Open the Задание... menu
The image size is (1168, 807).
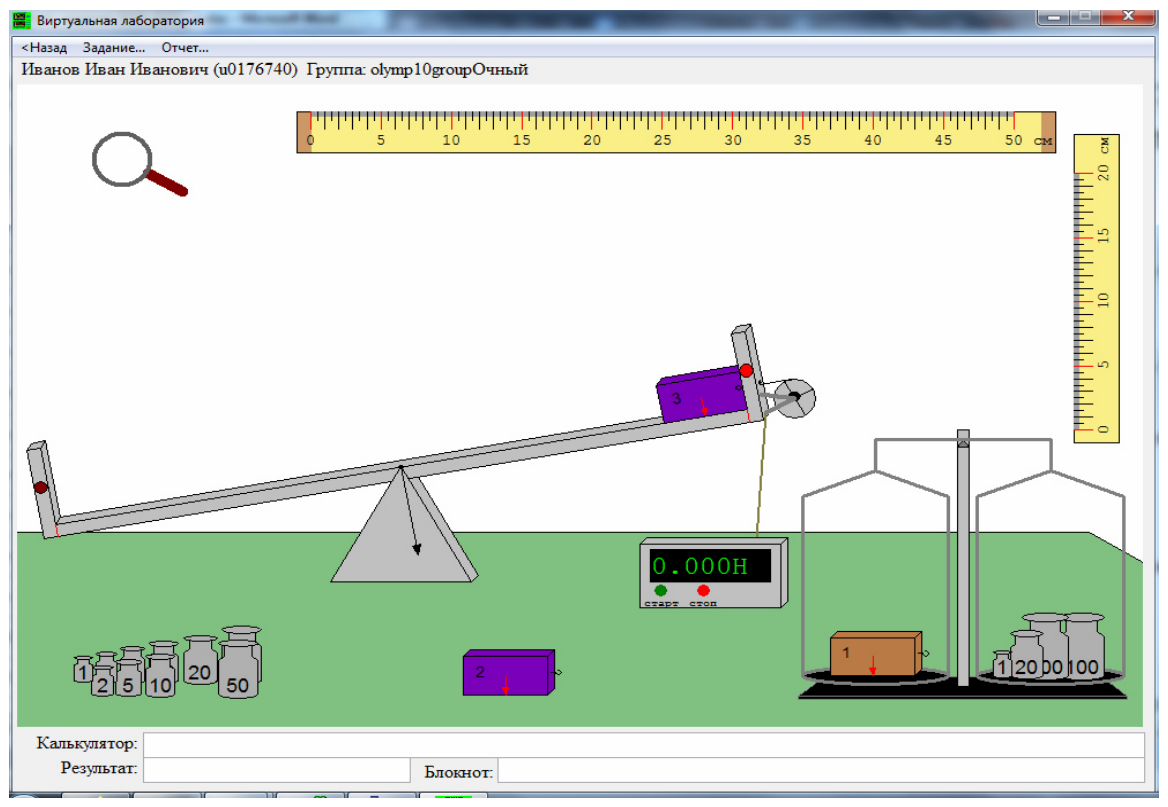pyautogui.click(x=114, y=48)
